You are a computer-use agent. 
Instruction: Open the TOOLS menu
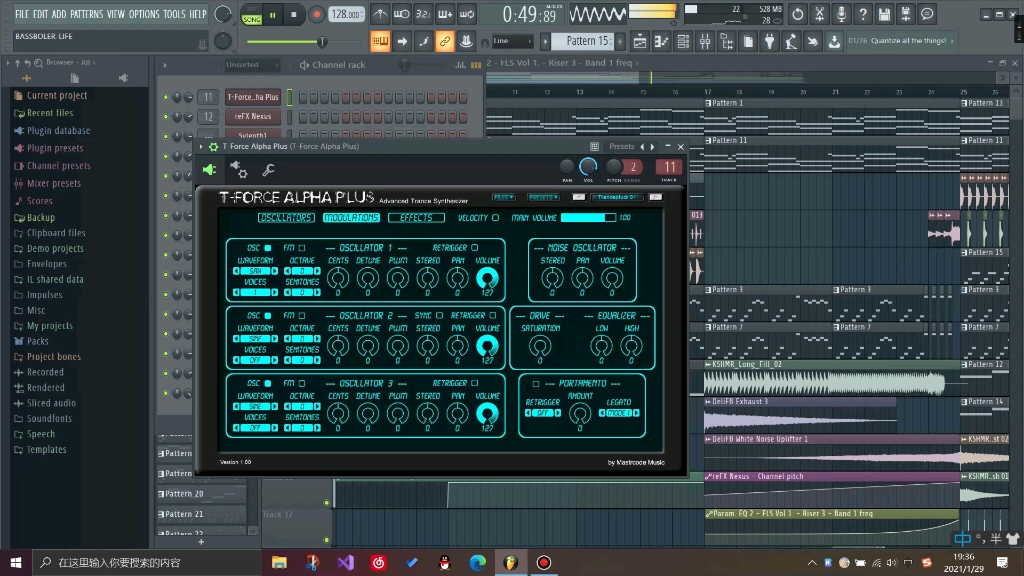tap(174, 14)
